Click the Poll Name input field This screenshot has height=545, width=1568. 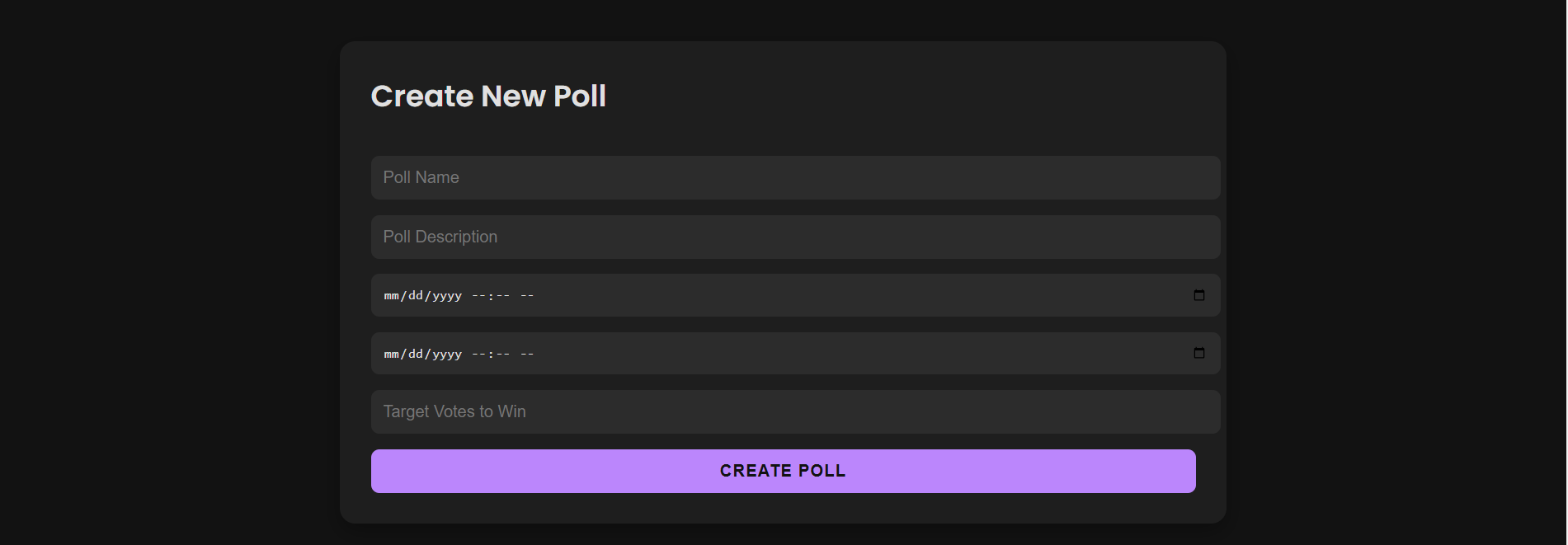click(794, 177)
